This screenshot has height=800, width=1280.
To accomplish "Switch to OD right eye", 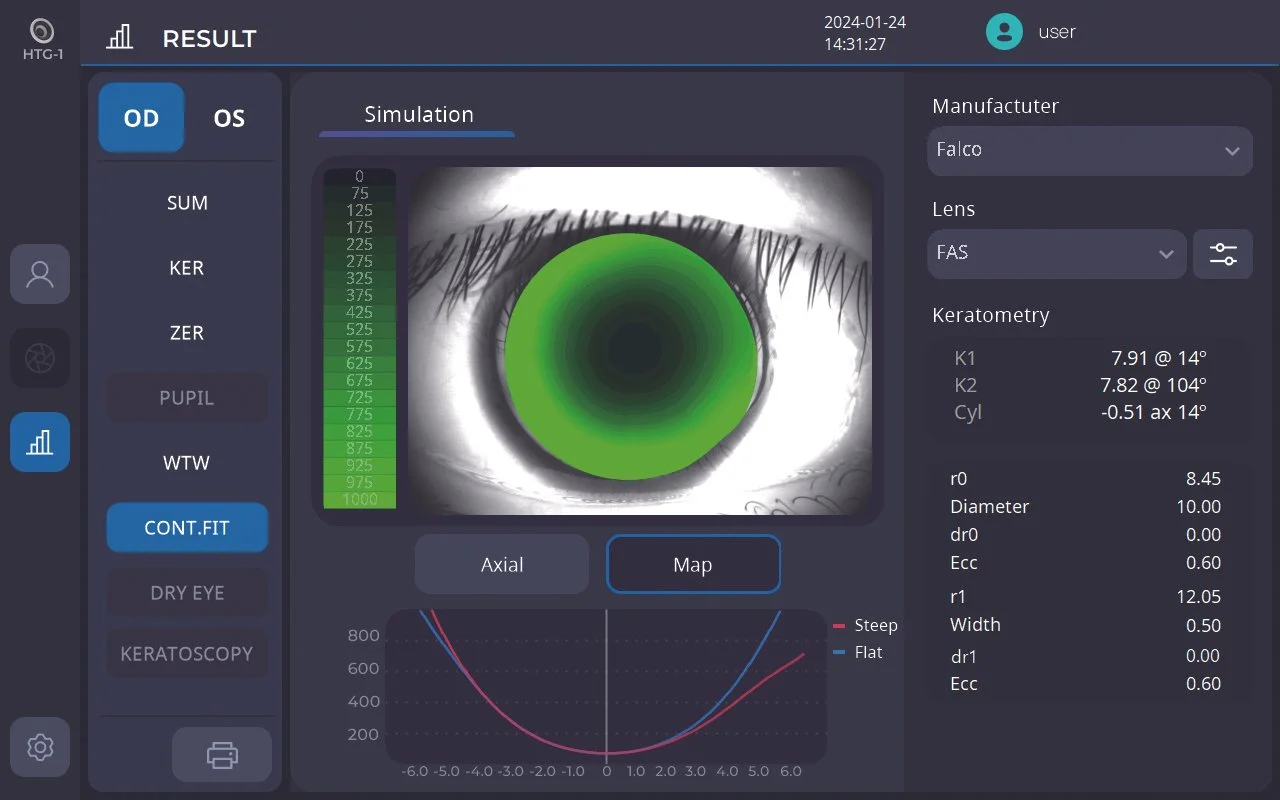I will click(141, 118).
